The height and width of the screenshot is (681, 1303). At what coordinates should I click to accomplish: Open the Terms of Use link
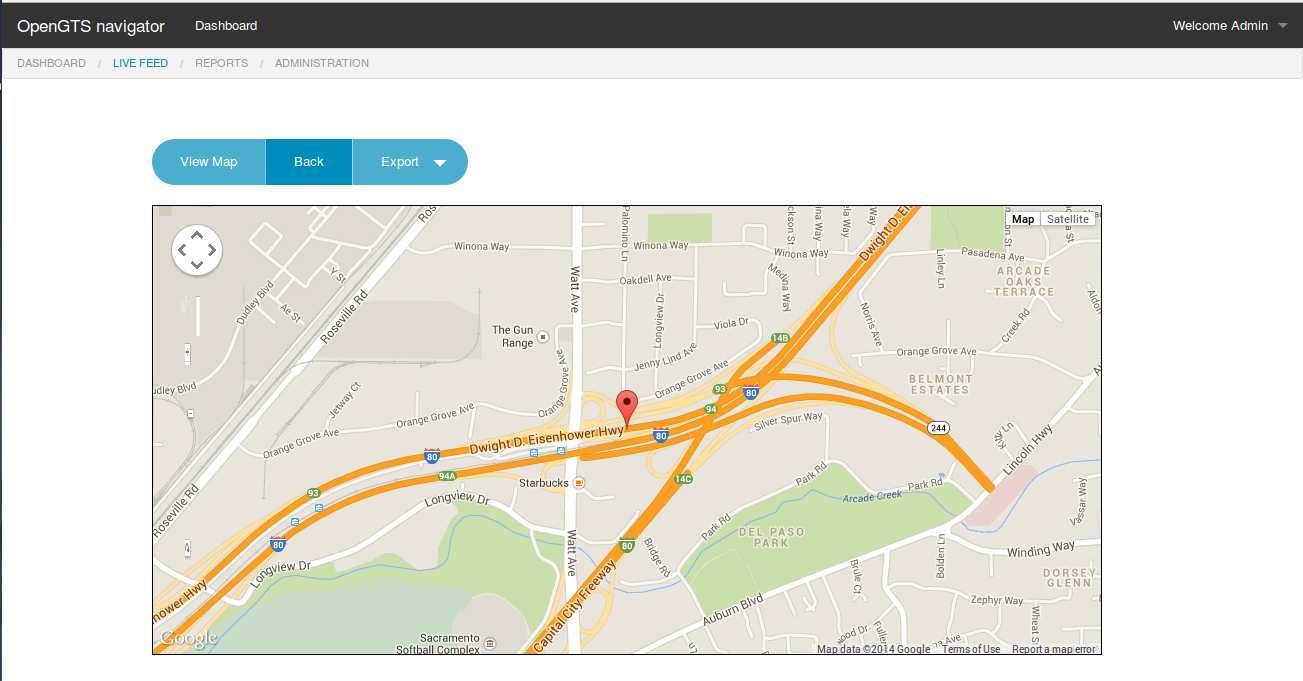click(x=970, y=648)
